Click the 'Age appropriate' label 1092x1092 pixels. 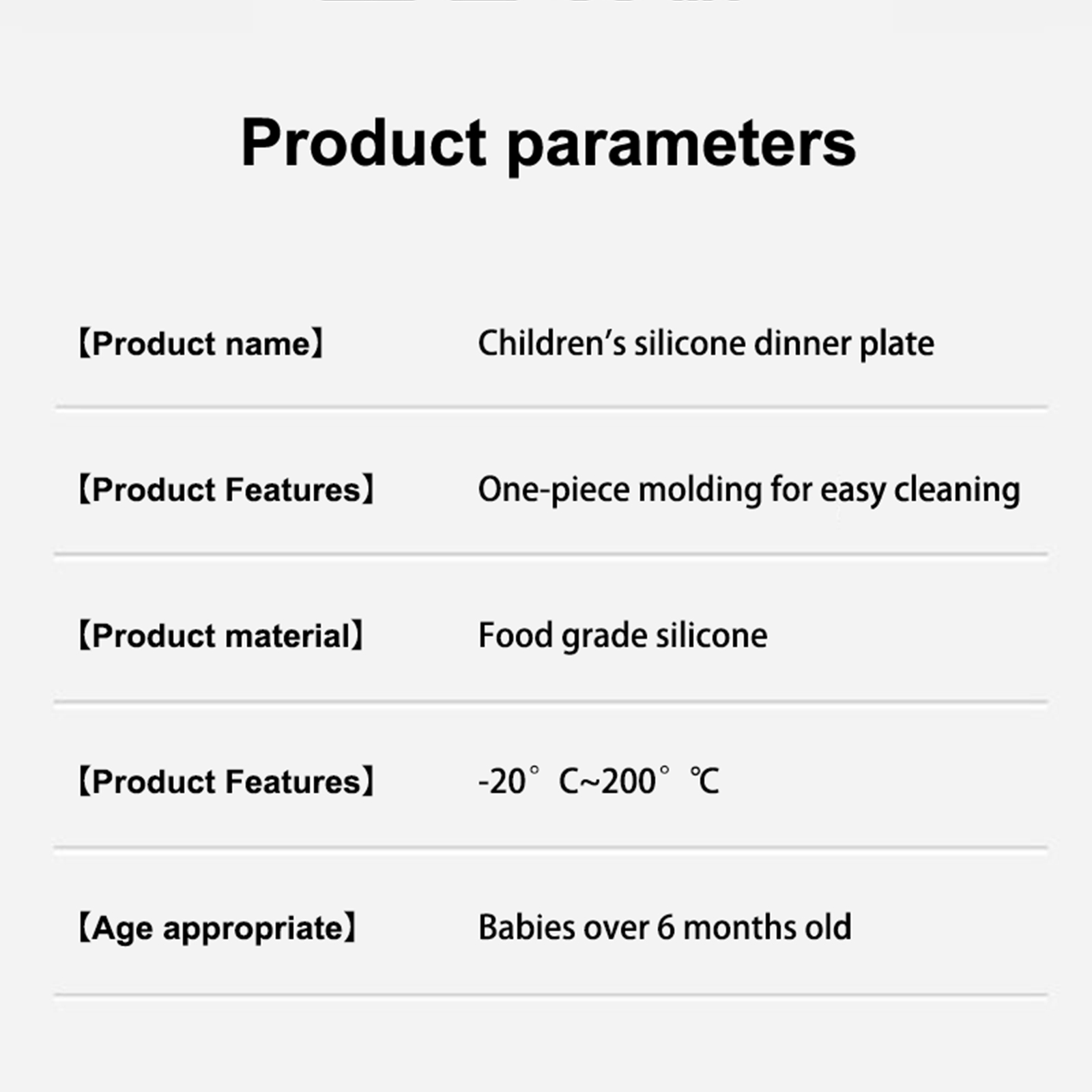coord(217,928)
